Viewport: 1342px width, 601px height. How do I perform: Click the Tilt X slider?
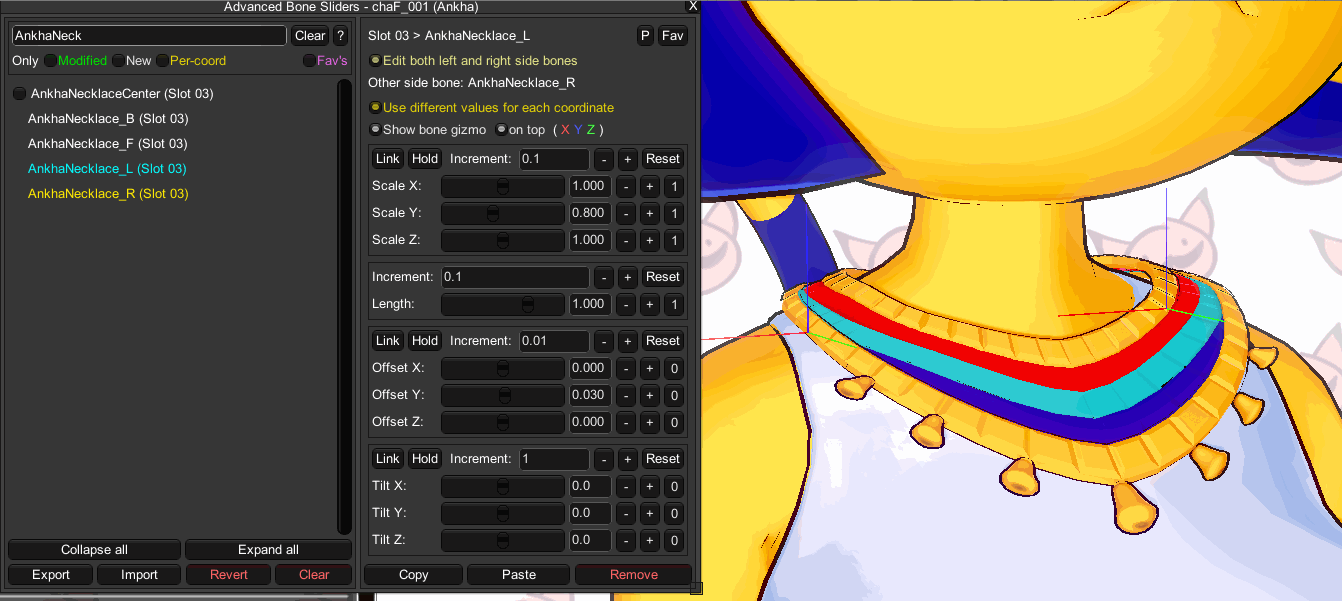[503, 486]
